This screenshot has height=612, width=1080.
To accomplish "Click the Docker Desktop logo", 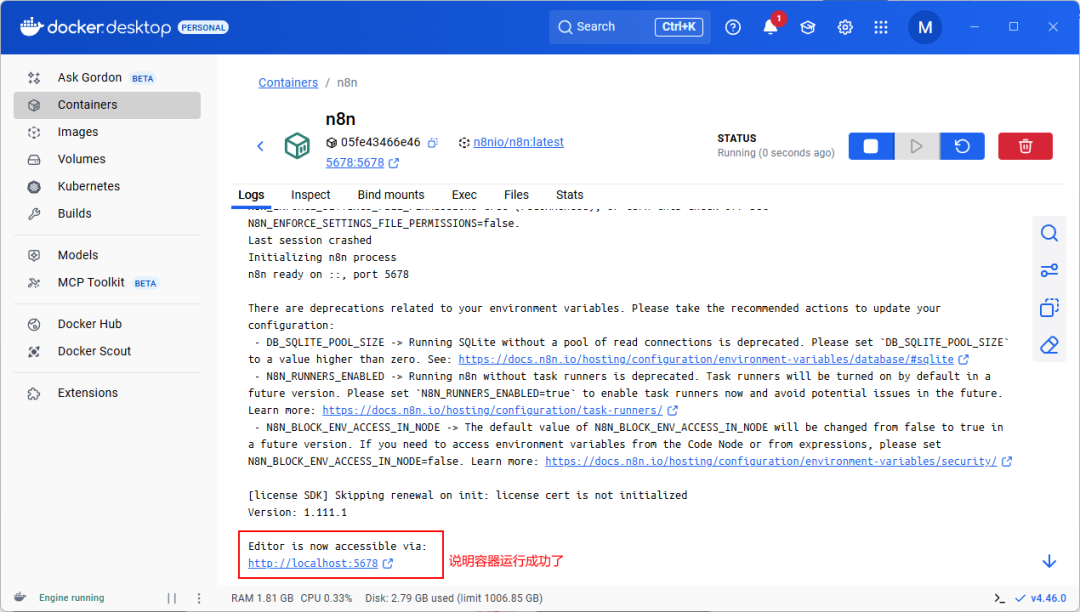I will [x=96, y=27].
